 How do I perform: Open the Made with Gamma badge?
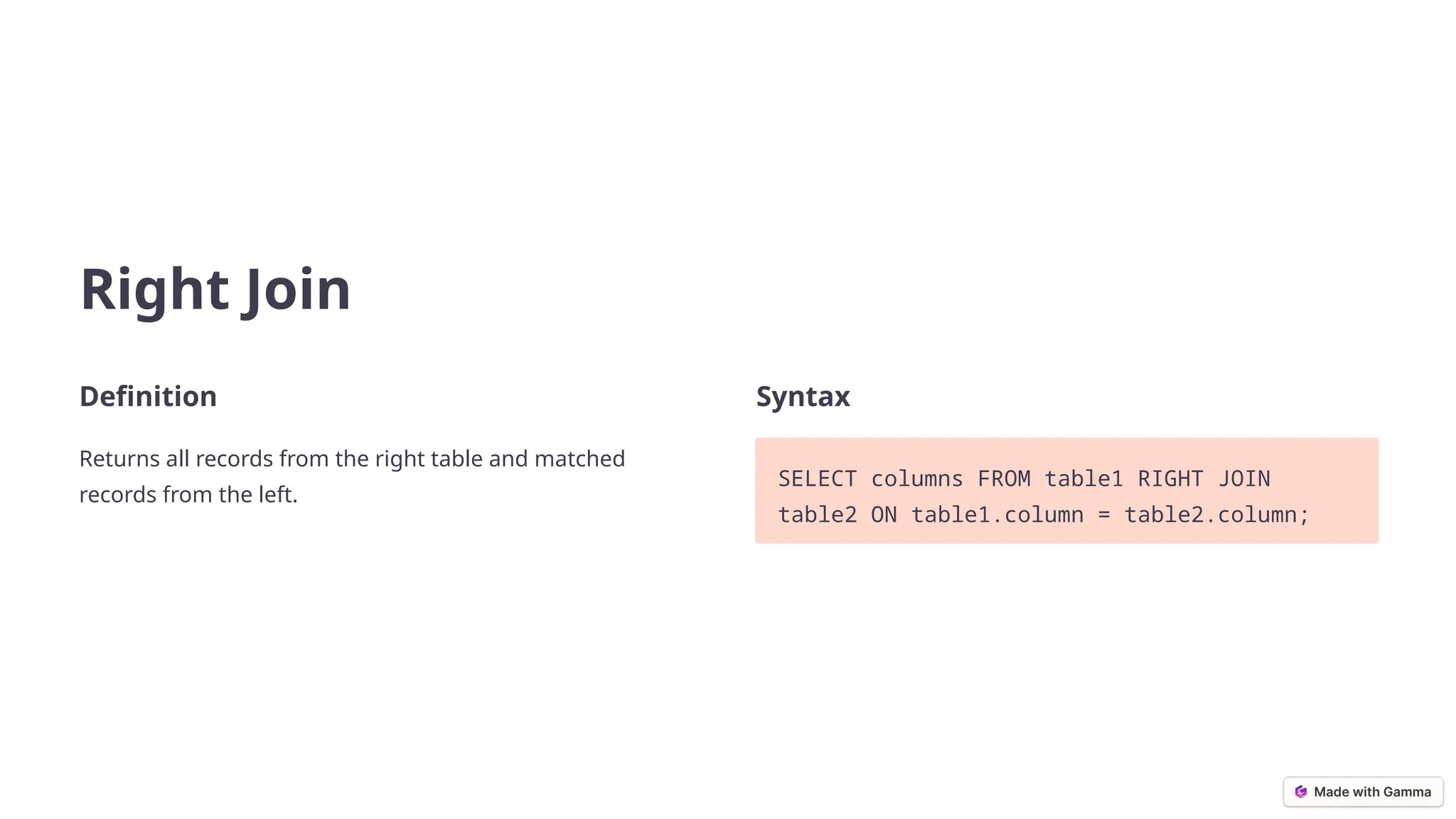tap(1363, 791)
